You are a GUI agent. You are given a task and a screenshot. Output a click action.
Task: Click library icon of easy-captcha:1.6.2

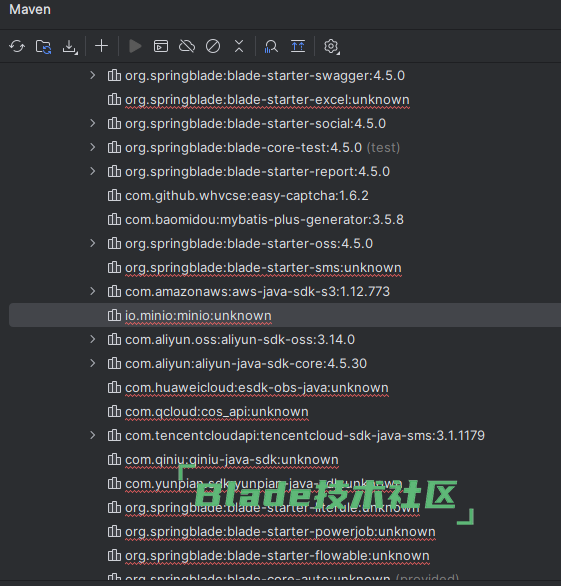114,195
